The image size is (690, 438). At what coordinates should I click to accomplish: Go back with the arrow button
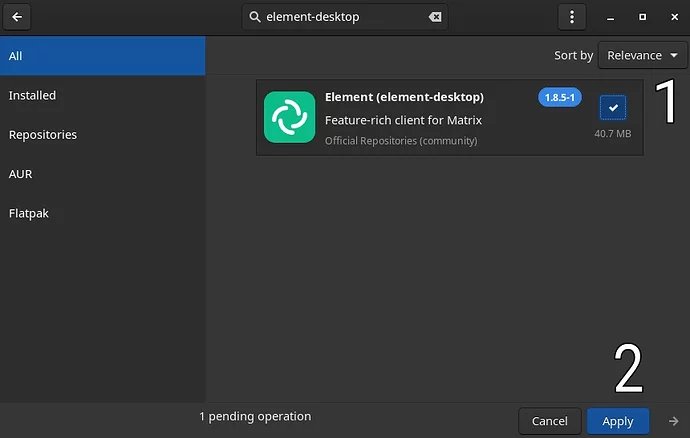(x=17, y=17)
